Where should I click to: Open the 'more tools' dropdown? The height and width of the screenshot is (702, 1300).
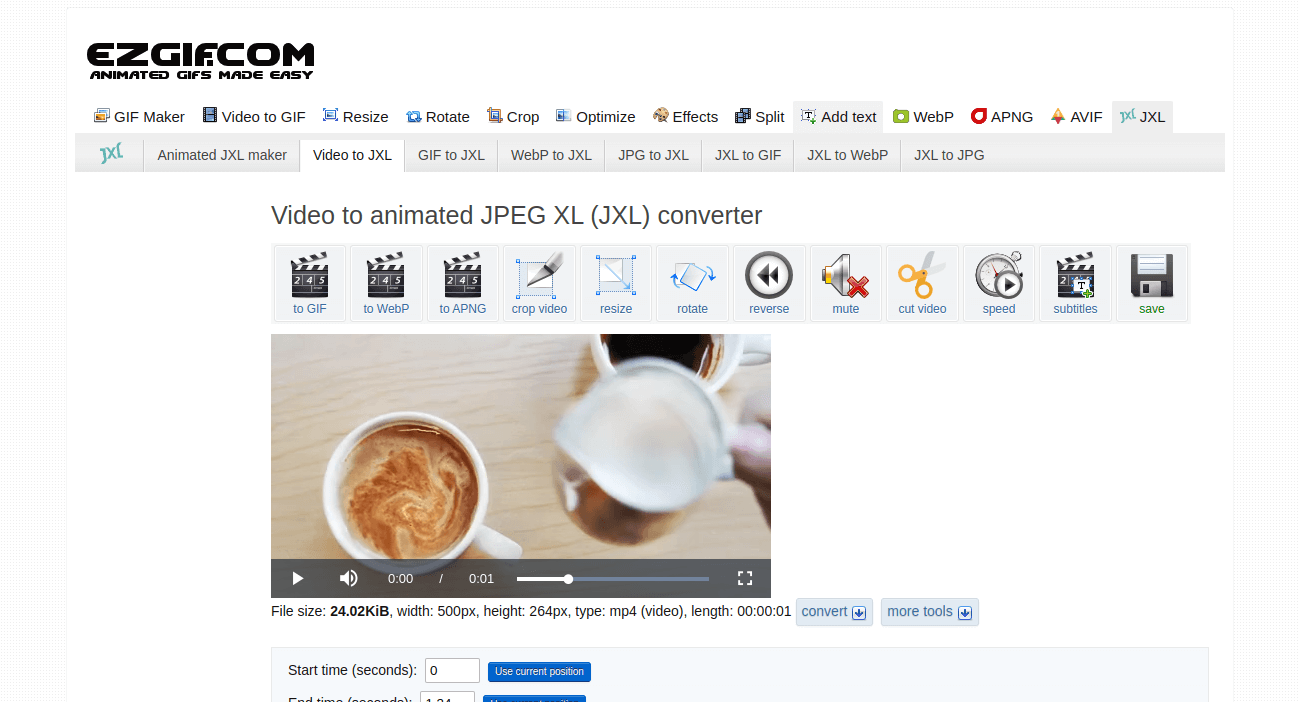[929, 611]
